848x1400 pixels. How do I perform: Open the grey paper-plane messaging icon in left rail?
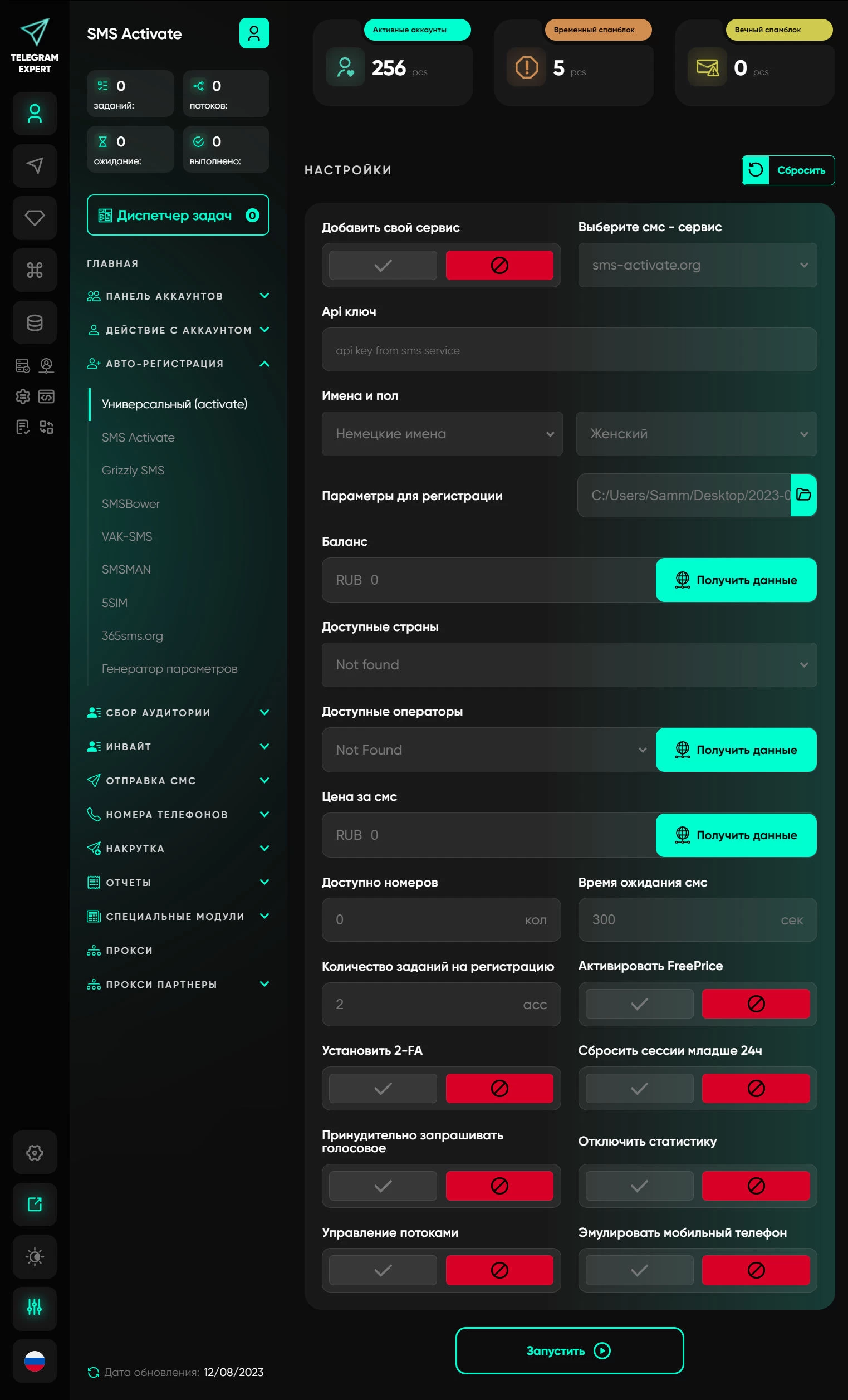tap(35, 166)
